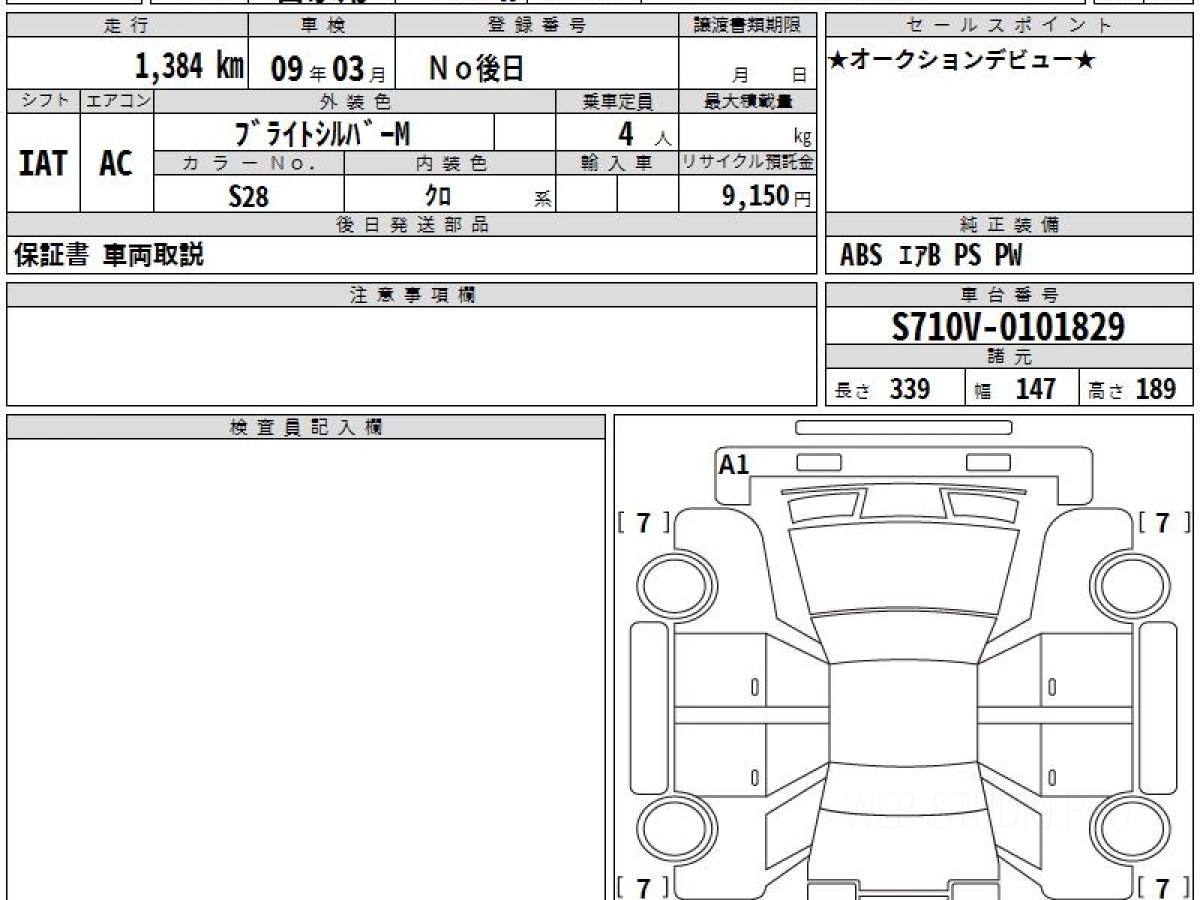The image size is (1200, 900).
Task: Click the chassis number S710V-0101829
Action: (x=1008, y=327)
